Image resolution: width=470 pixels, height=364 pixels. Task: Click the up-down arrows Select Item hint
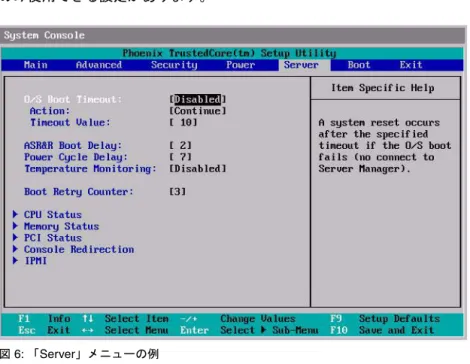[125, 318]
